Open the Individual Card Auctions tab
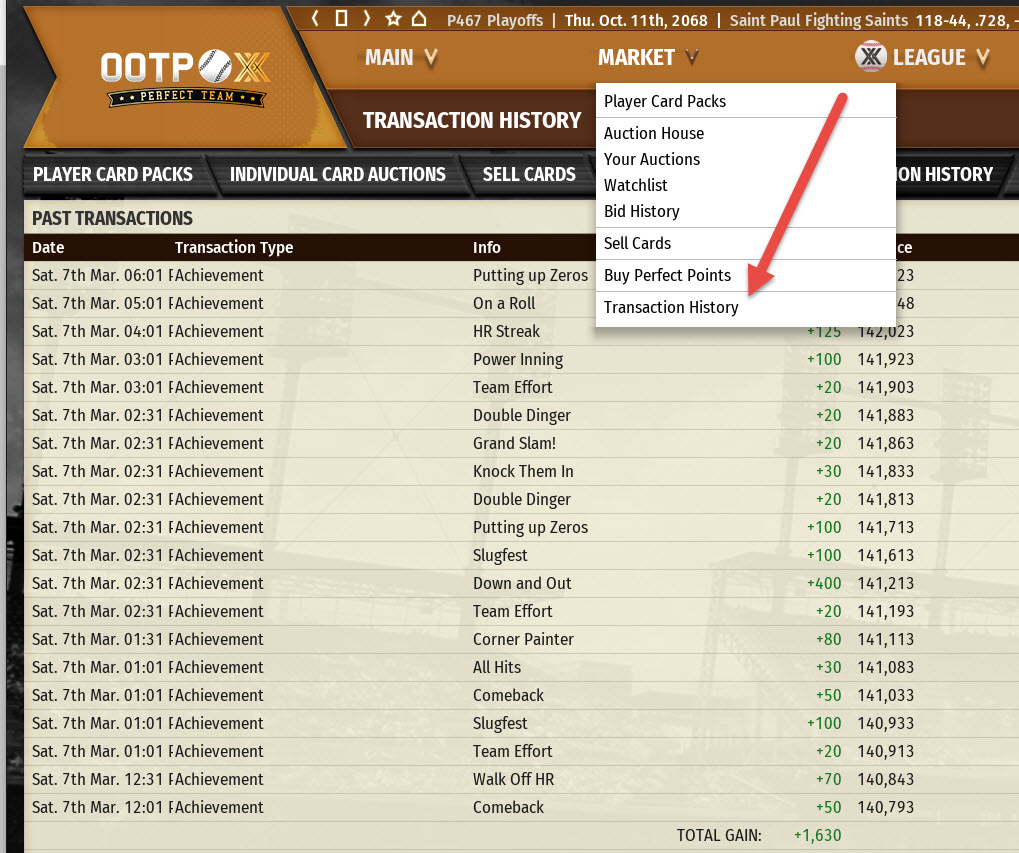The height and width of the screenshot is (853, 1019). tap(338, 174)
